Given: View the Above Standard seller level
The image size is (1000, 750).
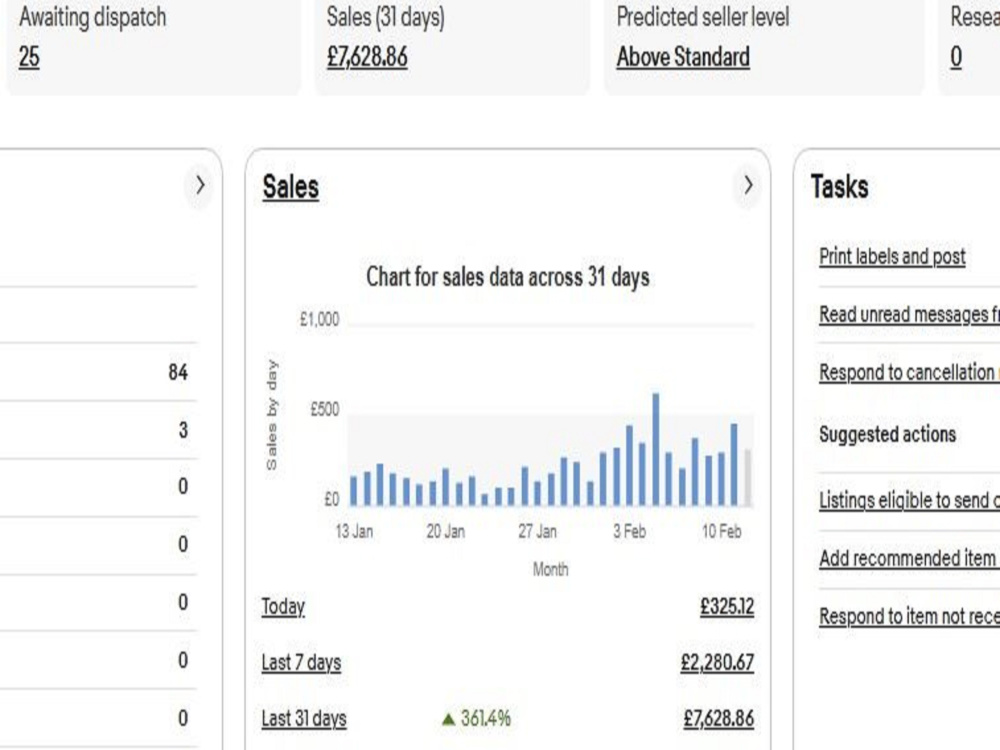Looking at the screenshot, I should (683, 57).
